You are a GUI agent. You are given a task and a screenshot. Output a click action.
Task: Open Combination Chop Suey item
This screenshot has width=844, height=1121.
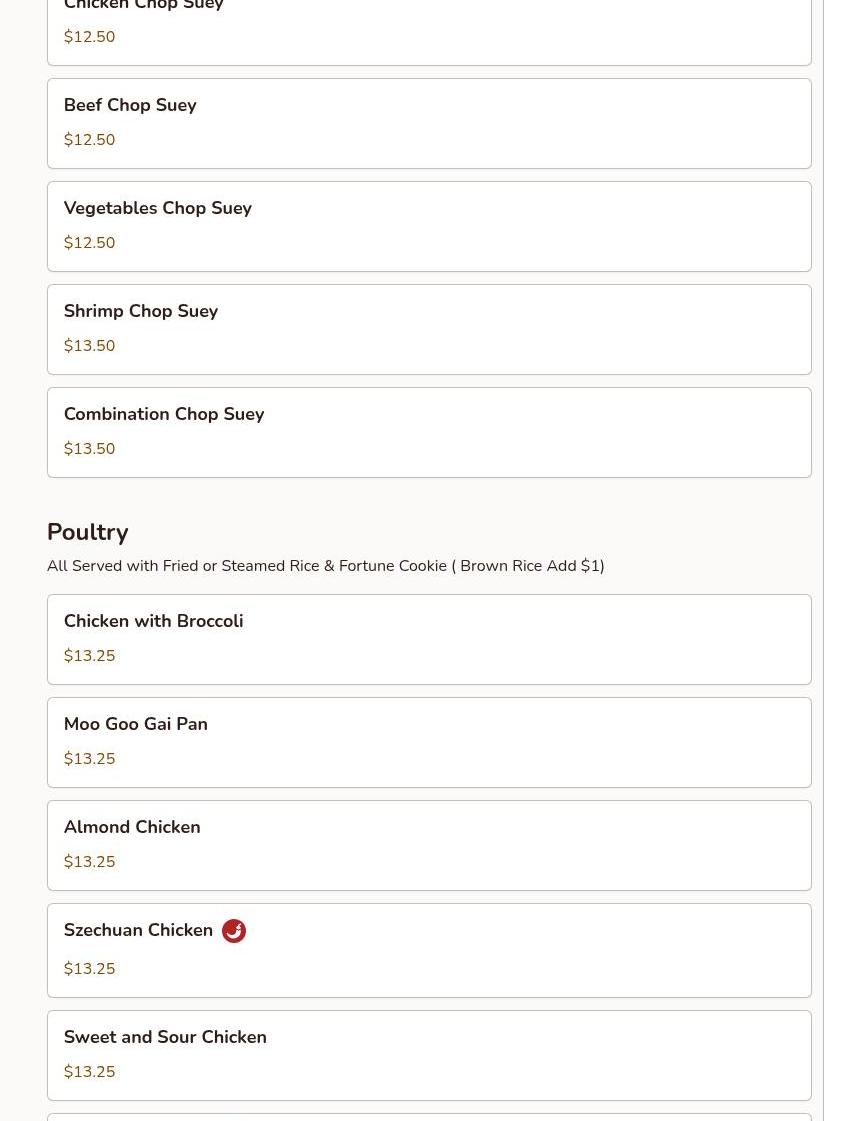click(x=429, y=433)
